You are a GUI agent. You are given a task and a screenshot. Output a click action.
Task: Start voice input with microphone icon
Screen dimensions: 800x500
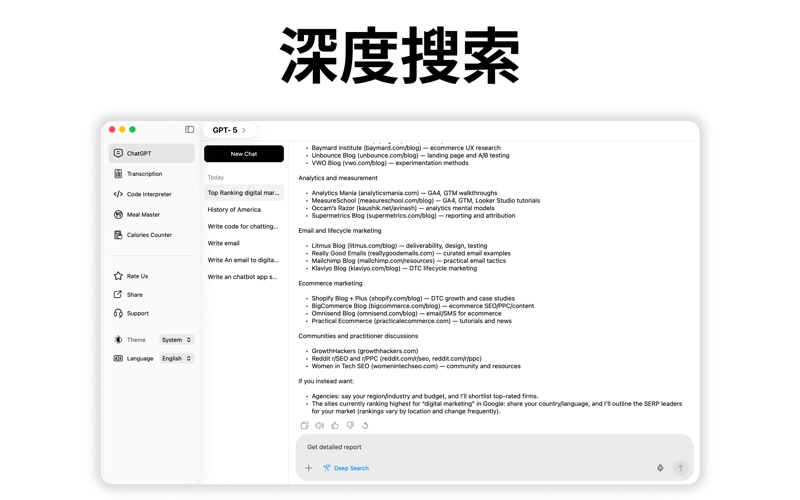click(x=660, y=468)
